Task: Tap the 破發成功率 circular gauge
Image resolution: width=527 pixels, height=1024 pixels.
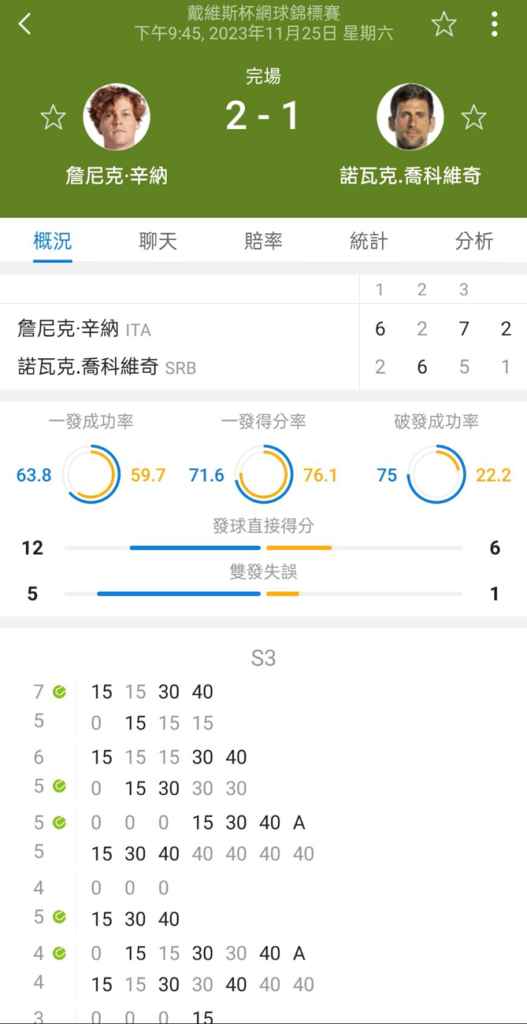Action: click(436, 474)
